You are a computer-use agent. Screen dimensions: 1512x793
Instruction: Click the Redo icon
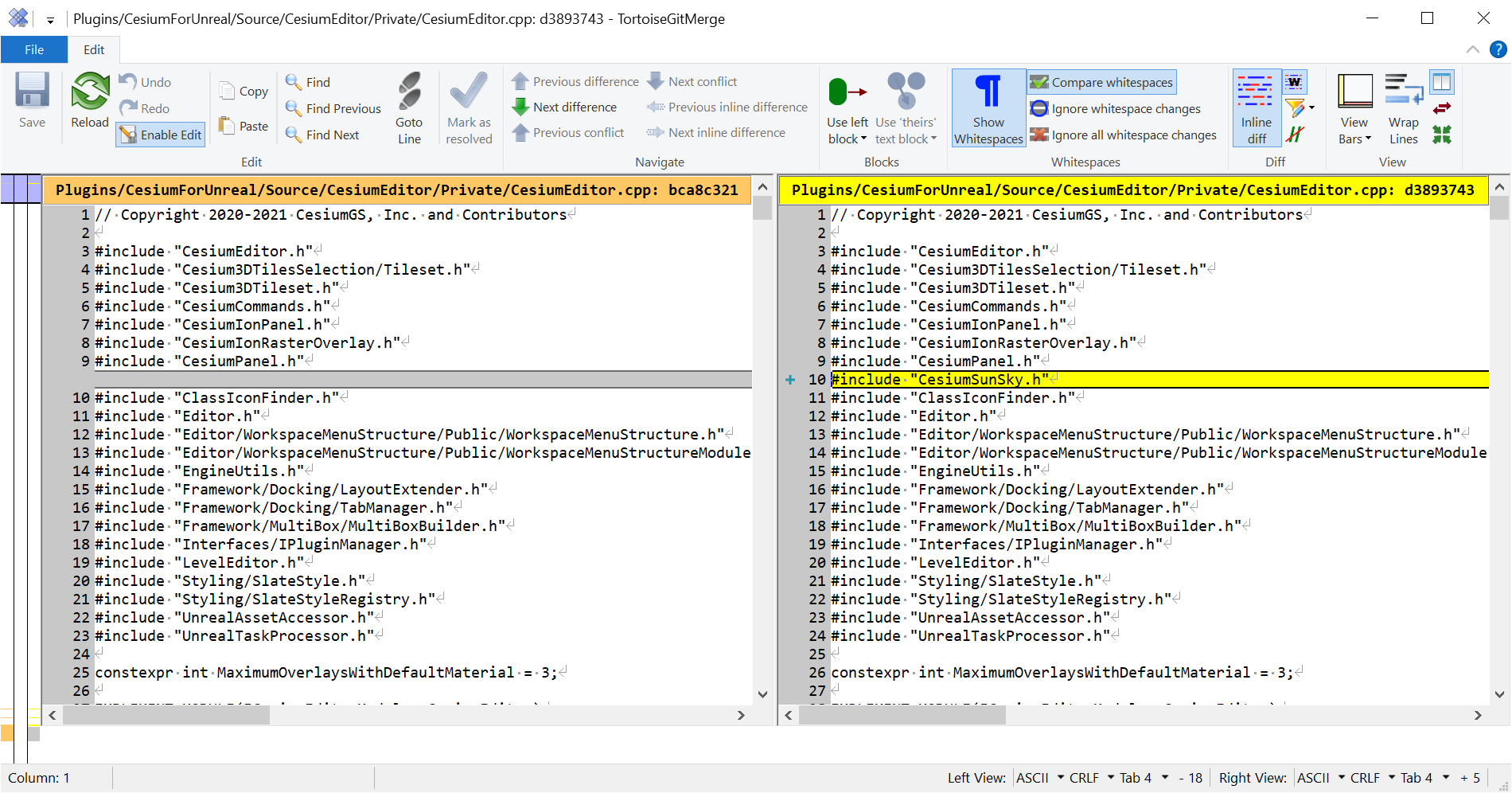[x=128, y=107]
